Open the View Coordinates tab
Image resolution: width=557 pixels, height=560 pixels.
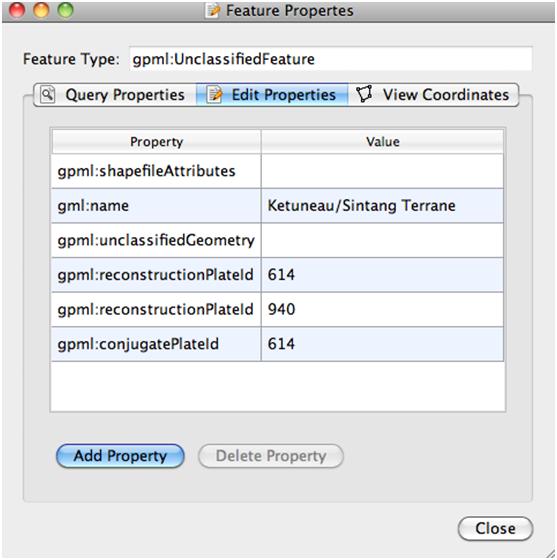pos(433,95)
